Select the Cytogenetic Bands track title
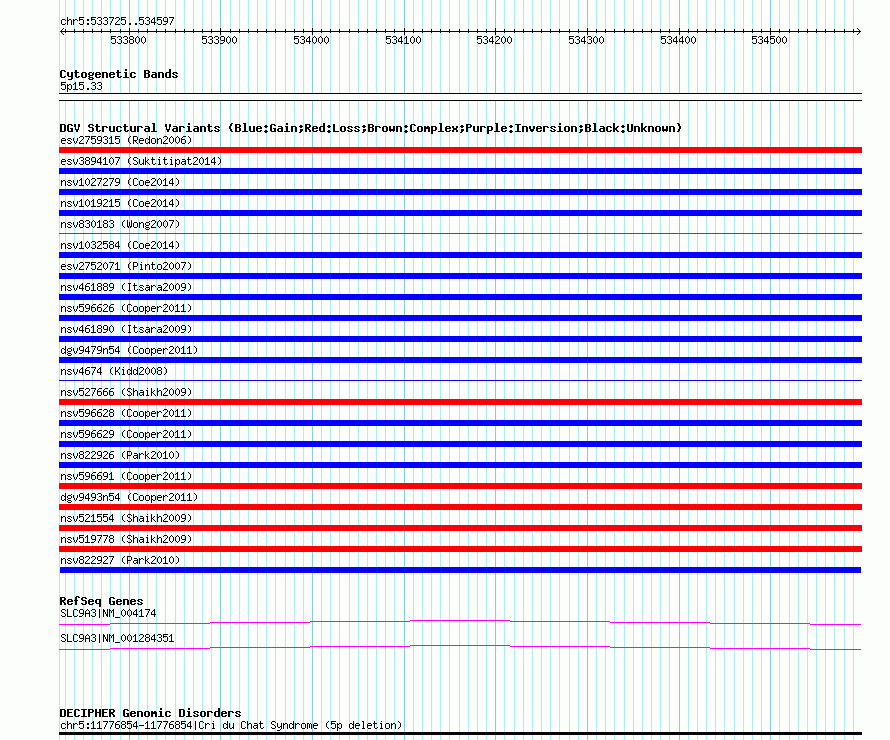The image size is (890, 740). point(119,74)
